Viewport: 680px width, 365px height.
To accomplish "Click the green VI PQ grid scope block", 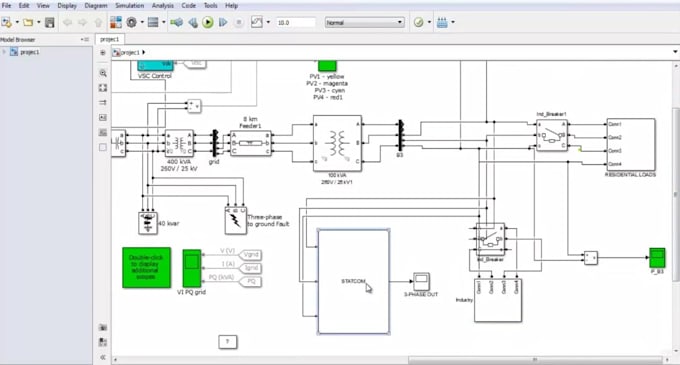I will 192,268.
